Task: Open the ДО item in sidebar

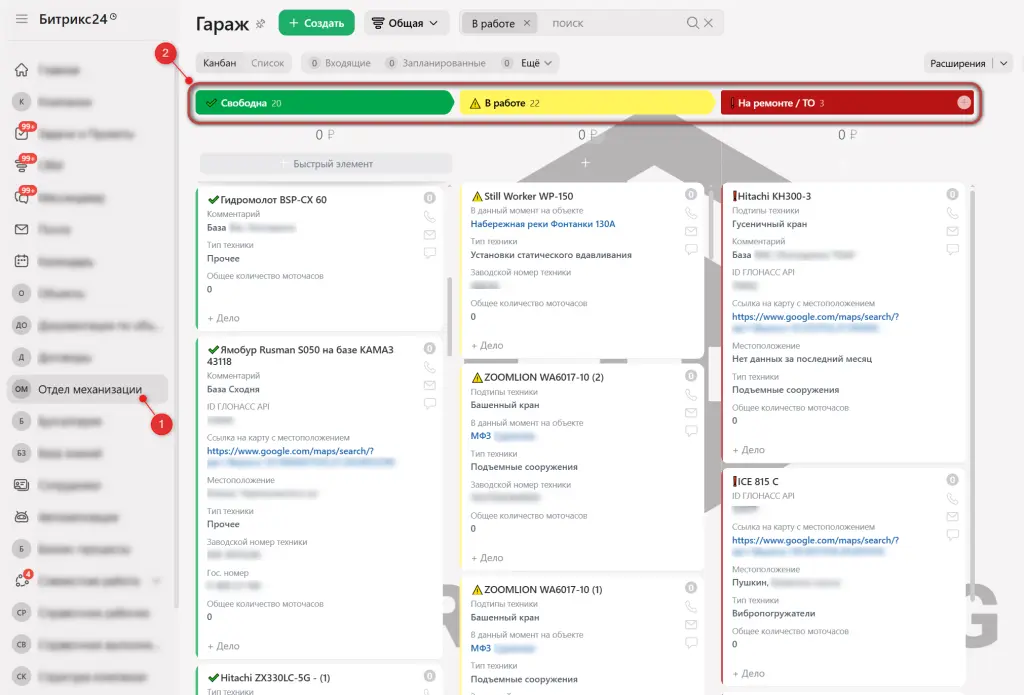Action: tap(22, 325)
